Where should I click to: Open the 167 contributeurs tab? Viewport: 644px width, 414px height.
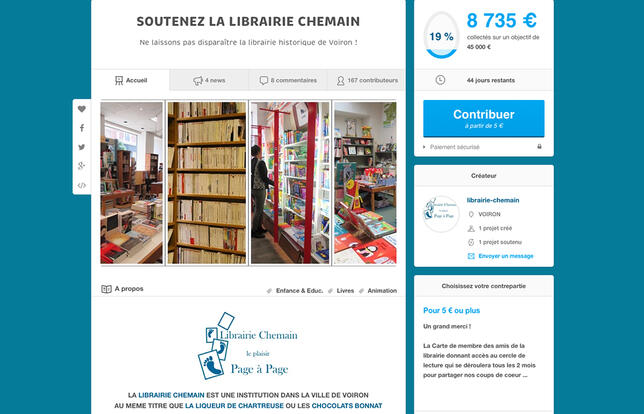coord(366,80)
